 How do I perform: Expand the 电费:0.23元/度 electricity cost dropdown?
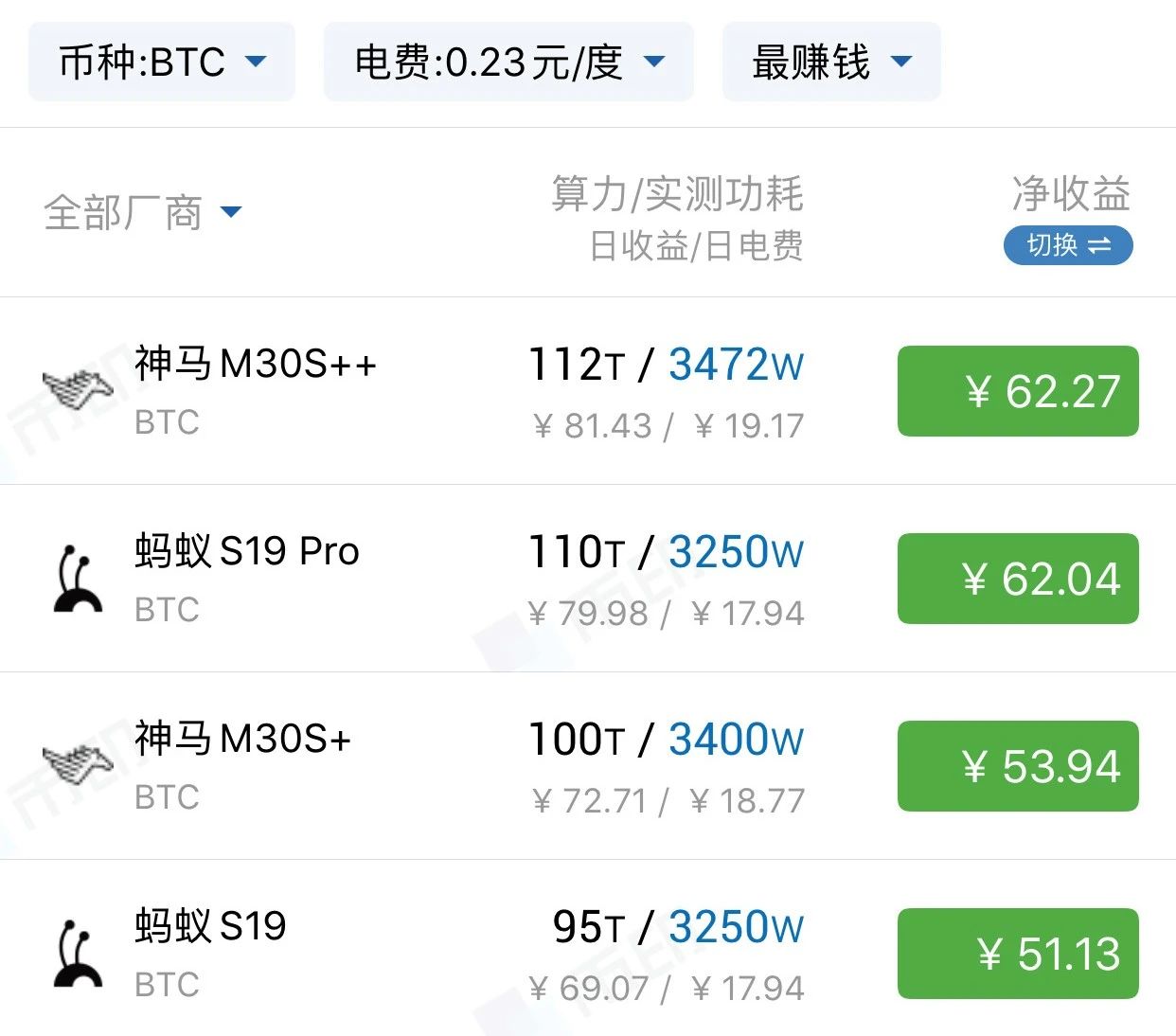[508, 63]
